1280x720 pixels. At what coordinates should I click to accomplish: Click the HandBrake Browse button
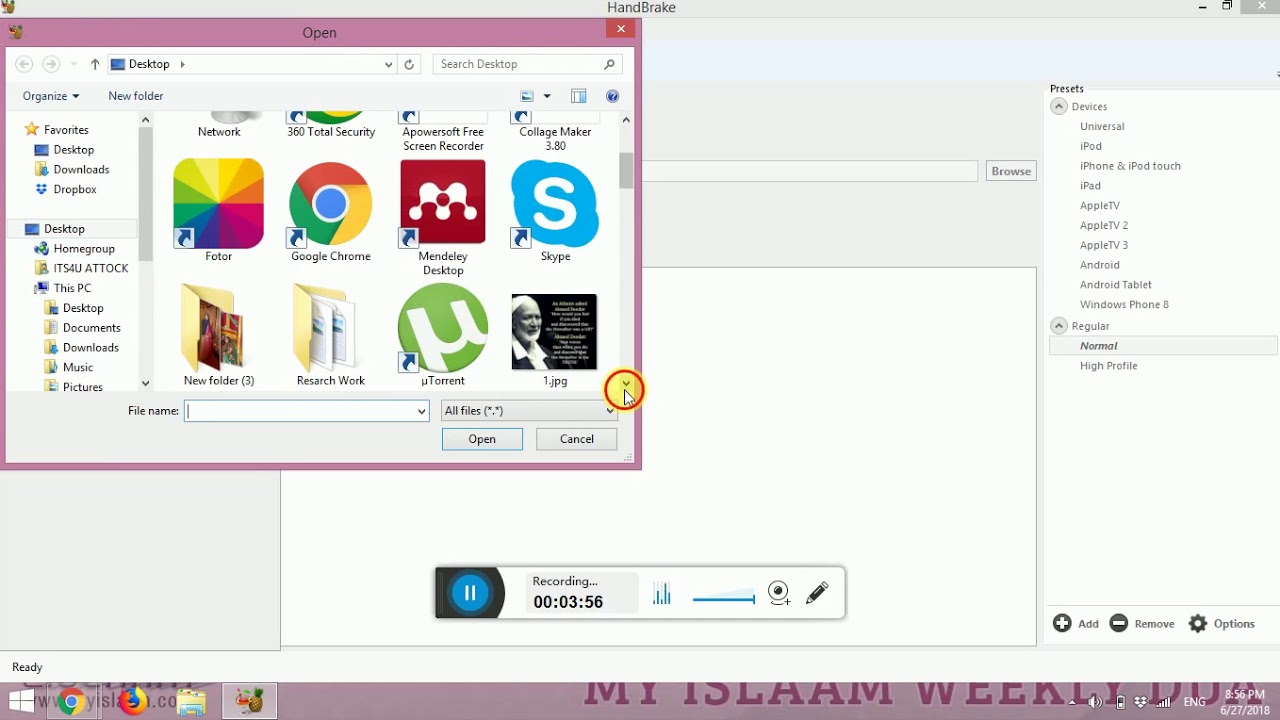pyautogui.click(x=1011, y=171)
